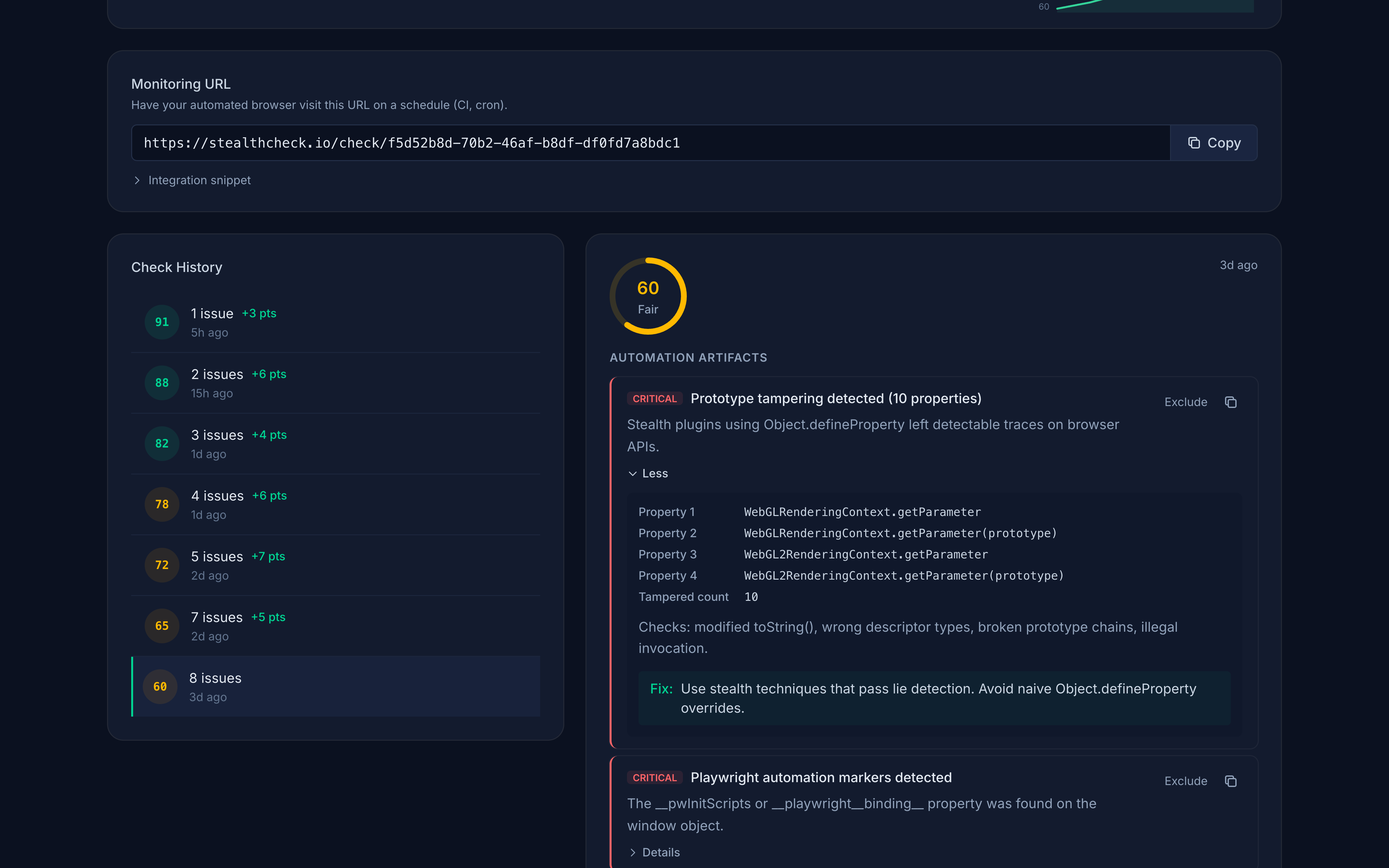1389x868 pixels.
Task: Select the 3 issues history entry
Action: [x=336, y=444]
